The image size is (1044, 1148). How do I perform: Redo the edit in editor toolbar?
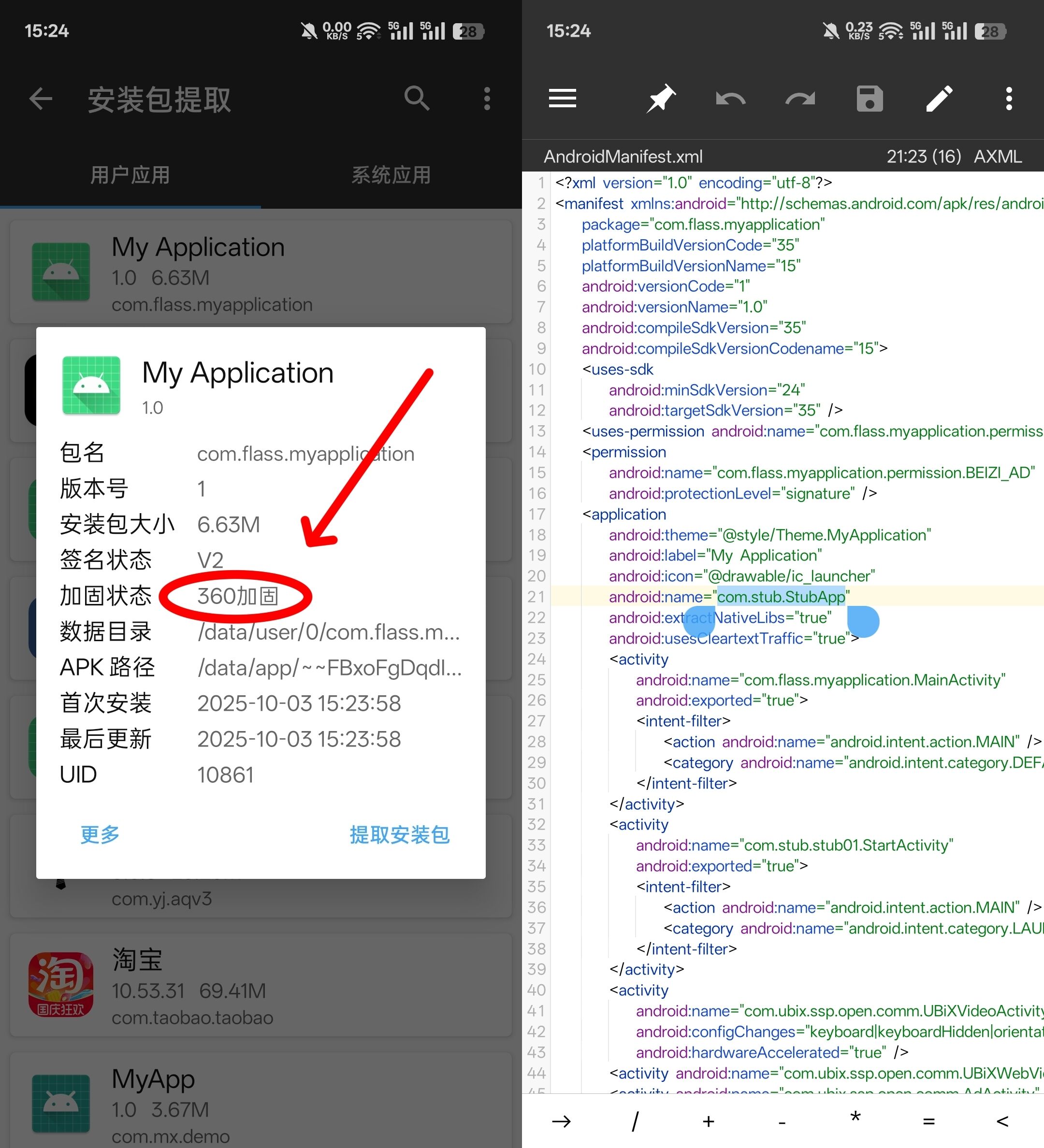point(800,99)
